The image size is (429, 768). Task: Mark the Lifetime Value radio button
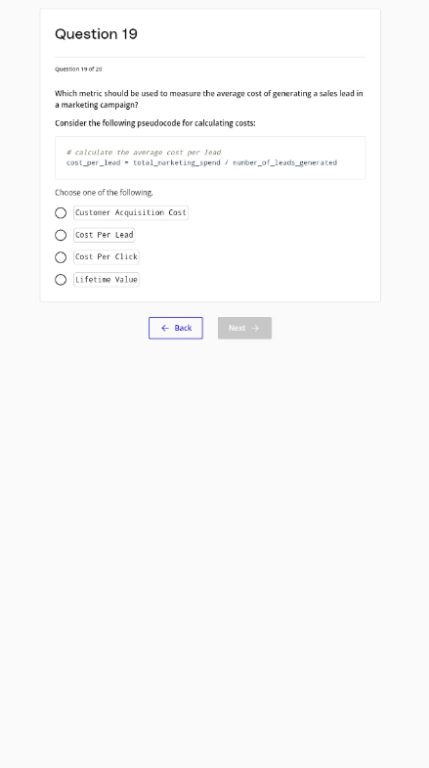(61, 280)
